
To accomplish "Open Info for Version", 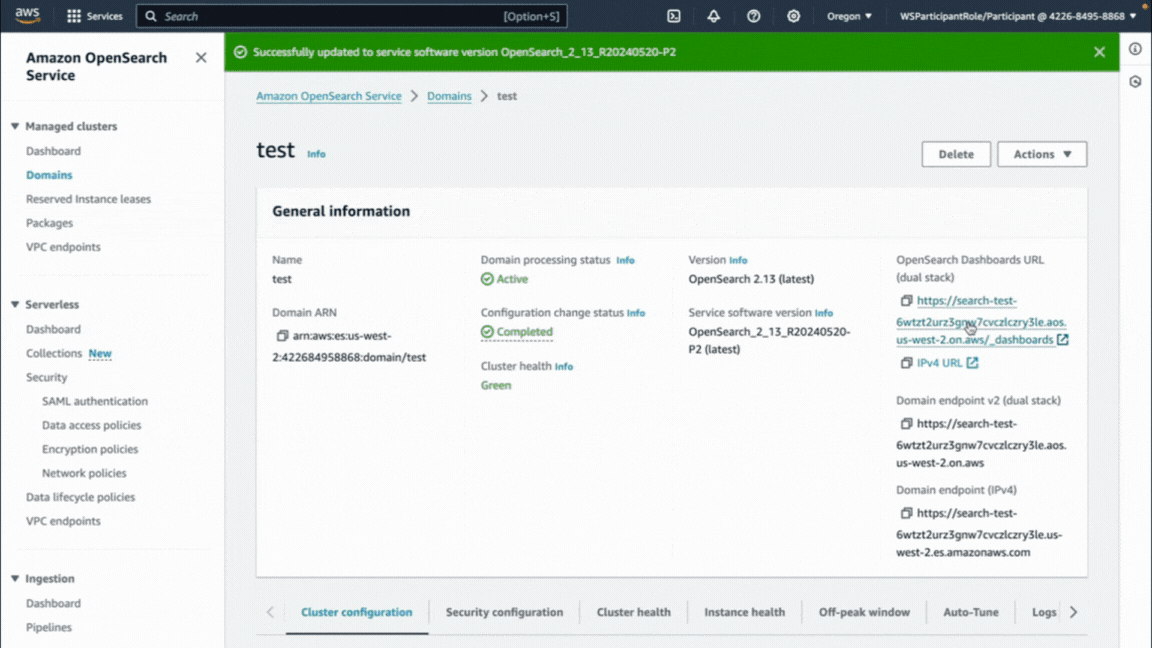I will click(x=738, y=260).
